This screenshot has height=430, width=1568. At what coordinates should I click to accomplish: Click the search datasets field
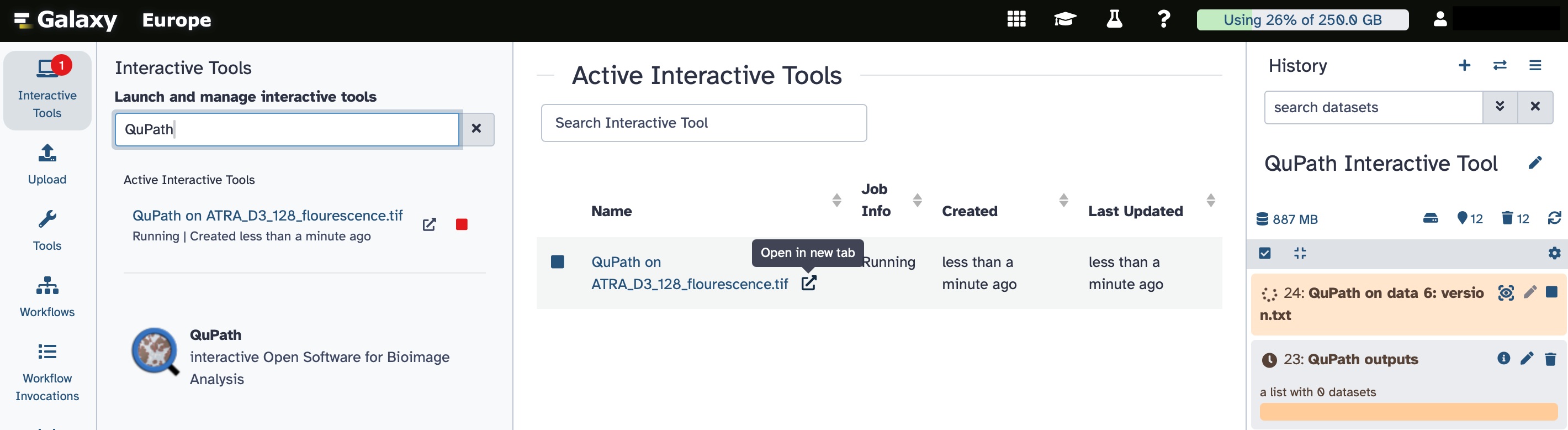[x=1373, y=108]
